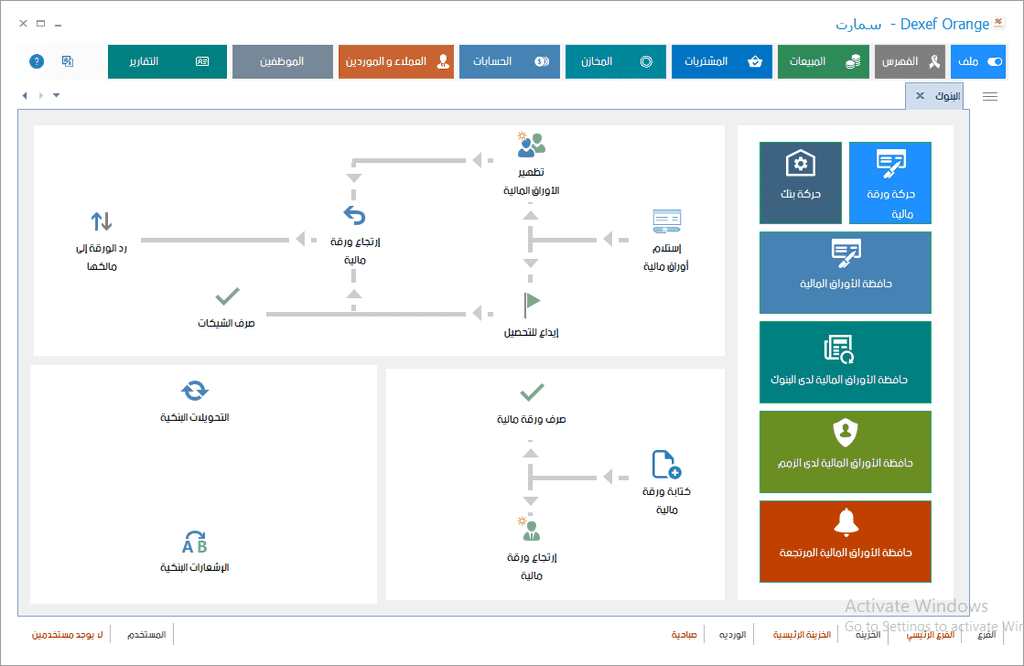Open حافظة الأوراق المالية لدى البنوك tile
1024x666 pixels.
tap(845, 362)
